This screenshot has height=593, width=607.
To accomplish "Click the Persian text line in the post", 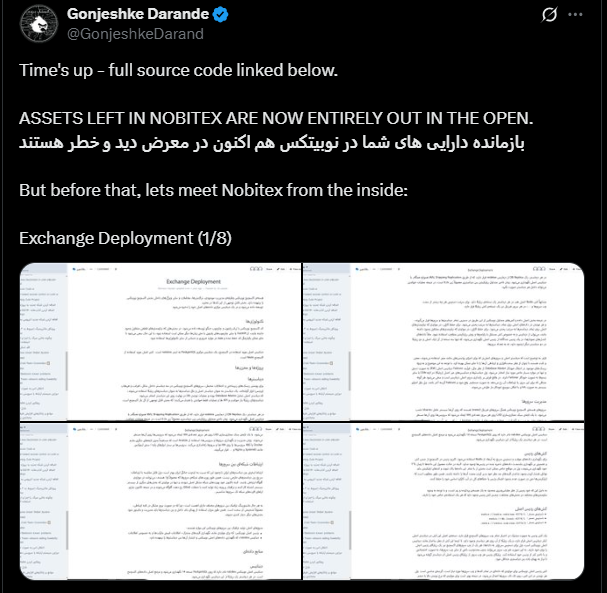I will pos(272,143).
